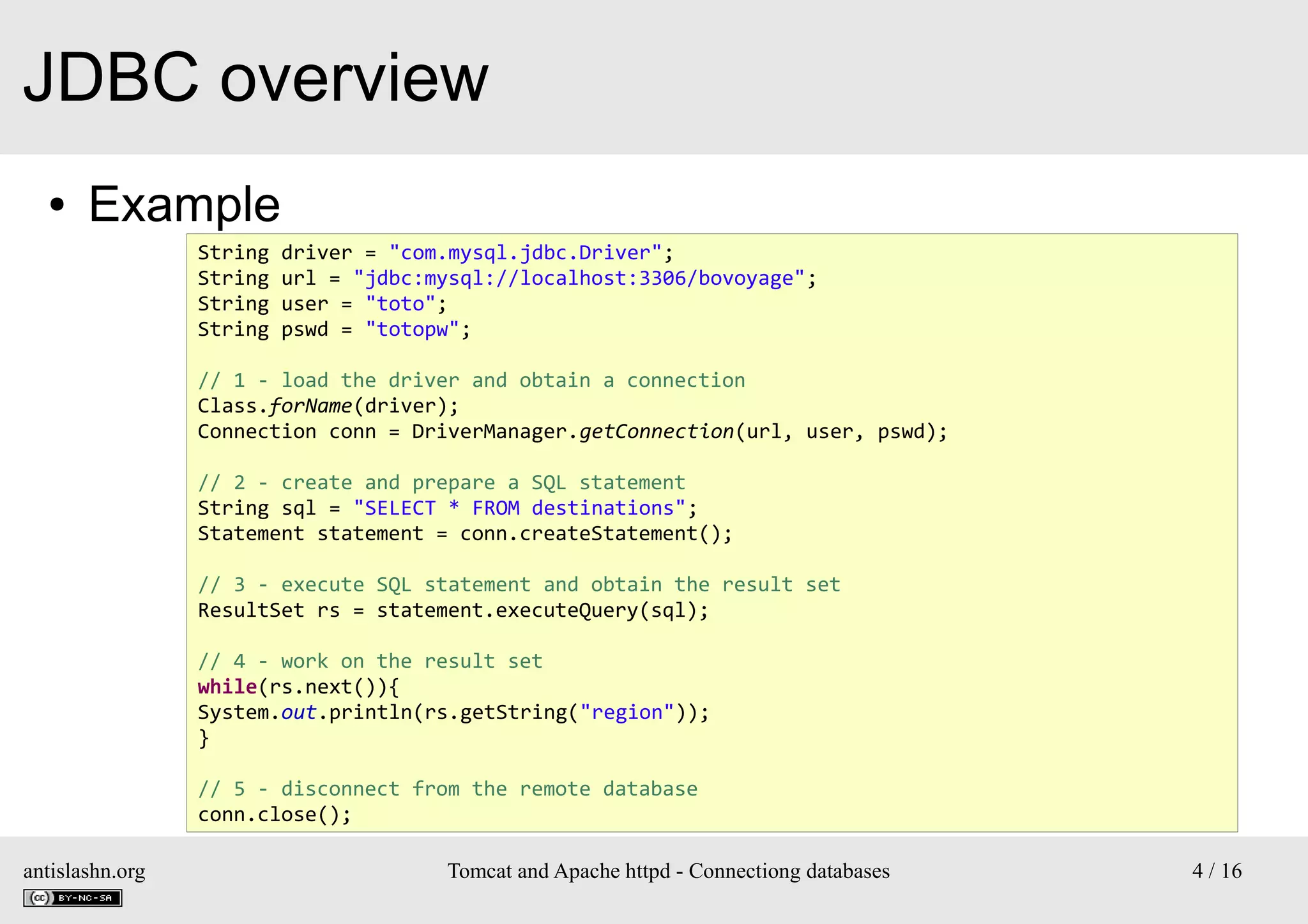Screen dimensions: 1308x924
Task: Click the 'JDBC overview' slide title
Action: (x=255, y=77)
